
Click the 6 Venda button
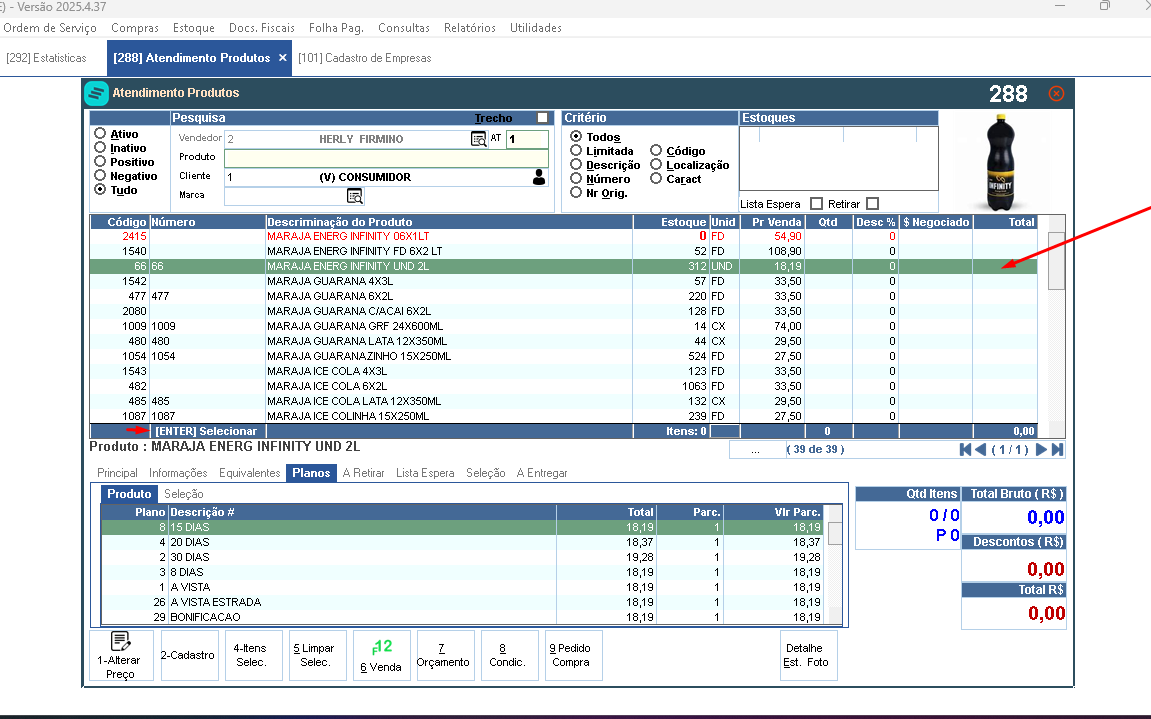(381, 655)
